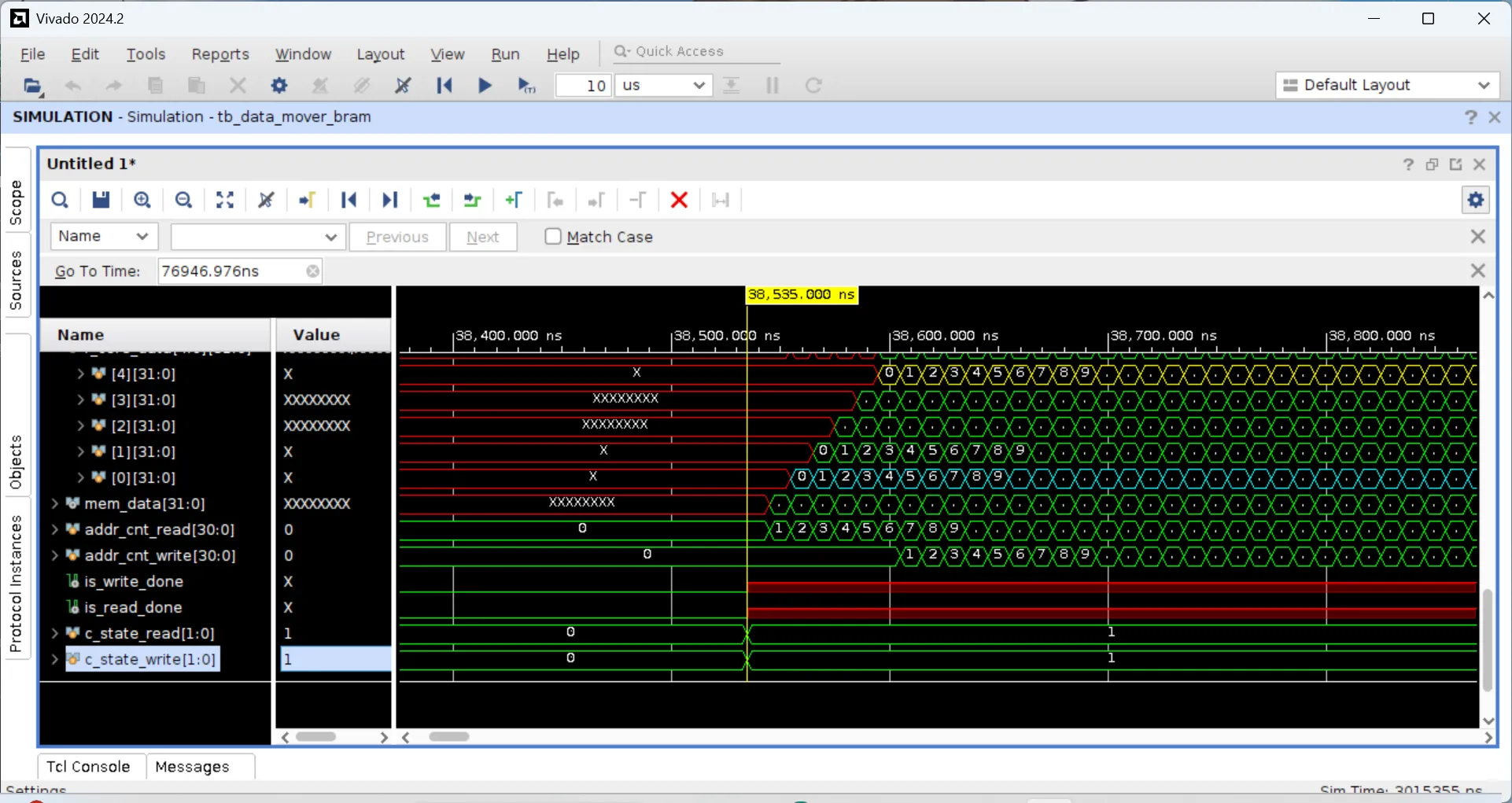Select the is_read_done signal
The width and height of the screenshot is (1512, 803).
(x=133, y=607)
